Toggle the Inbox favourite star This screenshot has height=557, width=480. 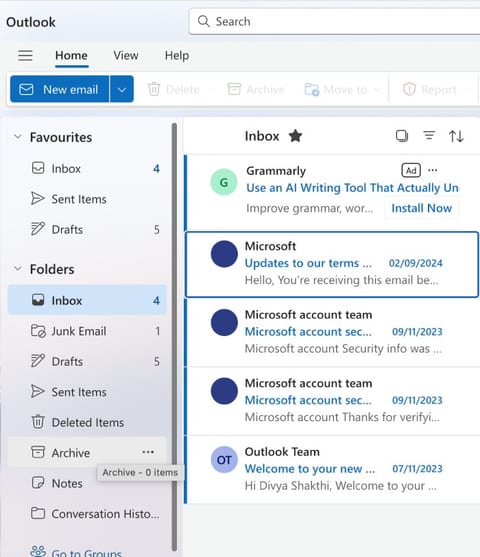point(295,136)
